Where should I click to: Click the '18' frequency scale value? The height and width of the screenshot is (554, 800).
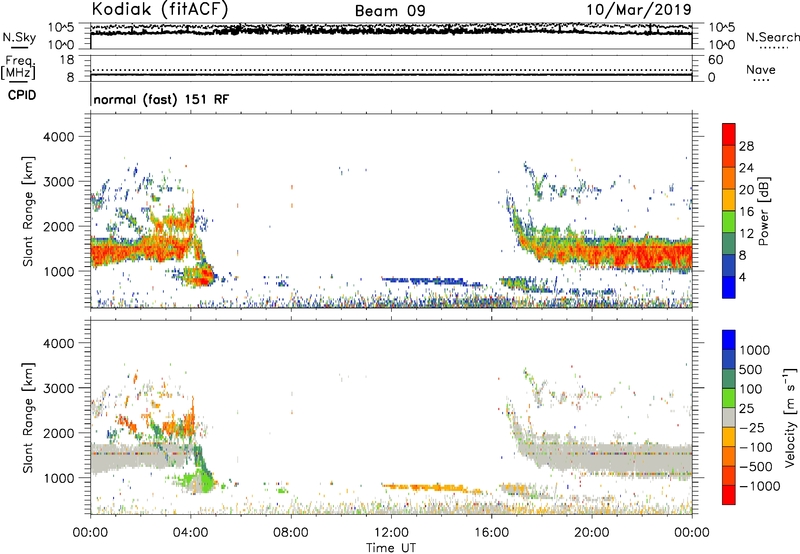(67, 60)
